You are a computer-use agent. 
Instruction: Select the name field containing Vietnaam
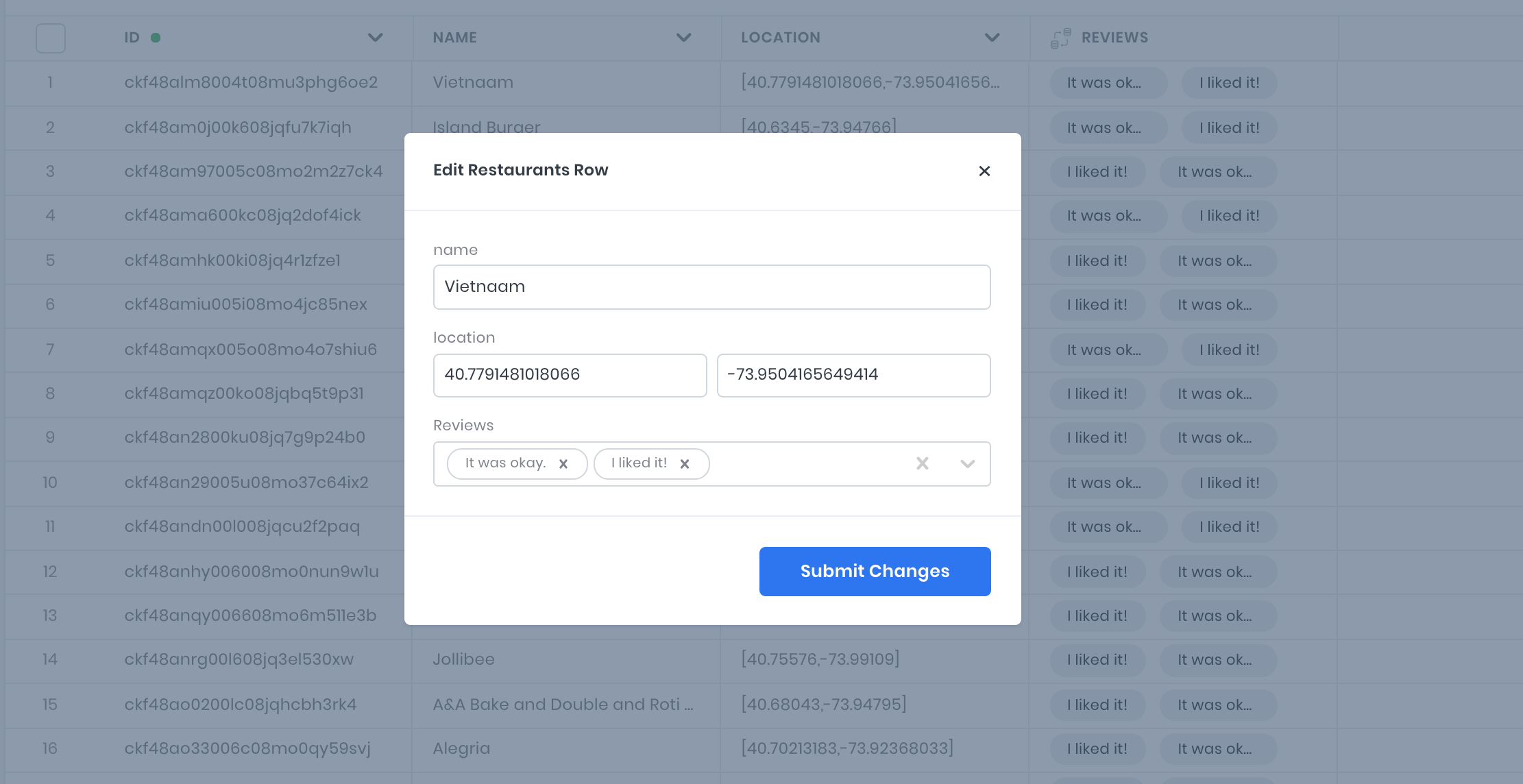[711, 286]
